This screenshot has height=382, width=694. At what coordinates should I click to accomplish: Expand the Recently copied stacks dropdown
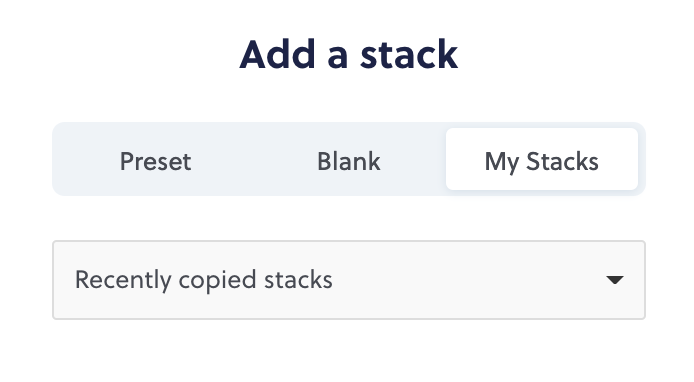click(349, 280)
